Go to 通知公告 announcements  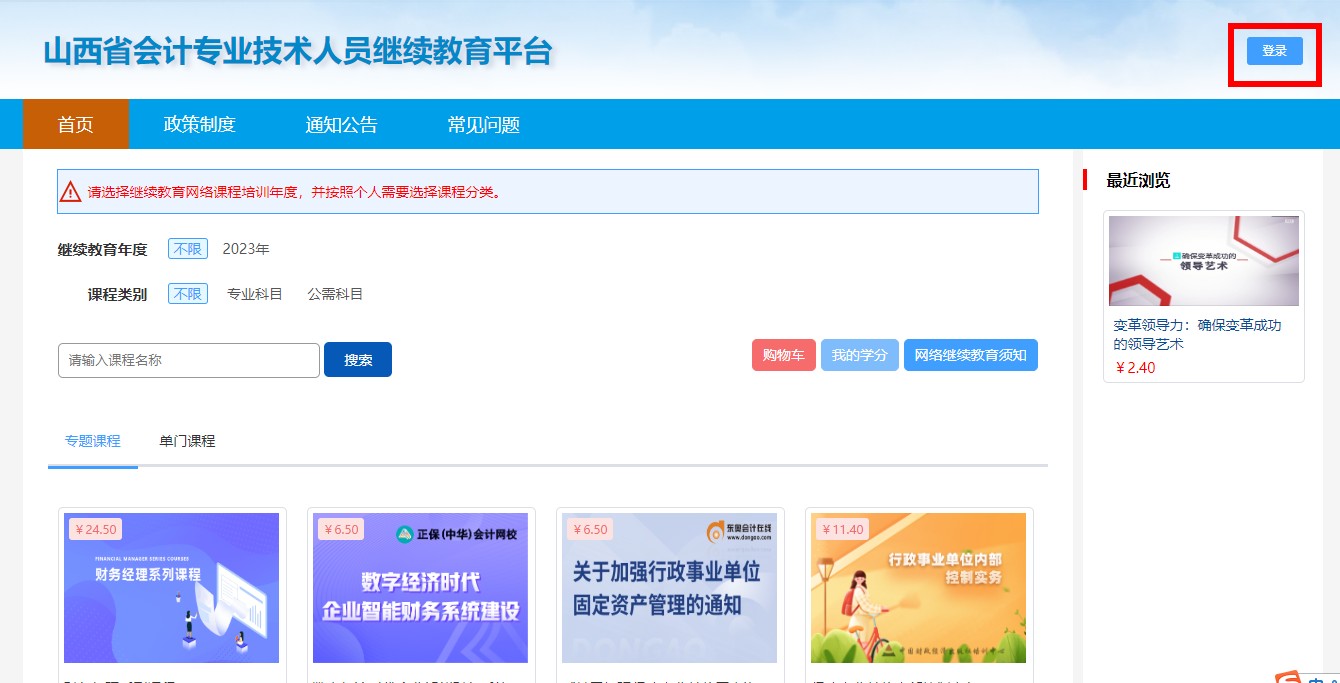coord(341,125)
